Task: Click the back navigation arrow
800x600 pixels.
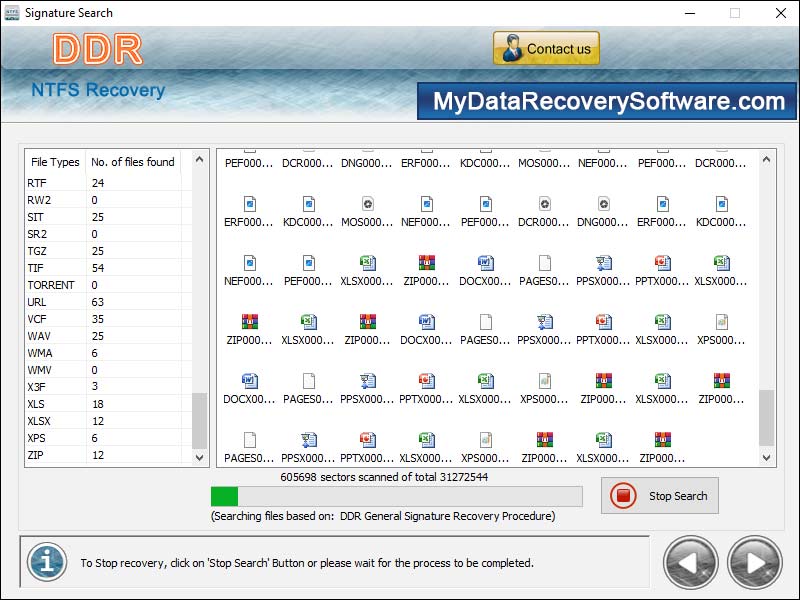Action: (689, 563)
